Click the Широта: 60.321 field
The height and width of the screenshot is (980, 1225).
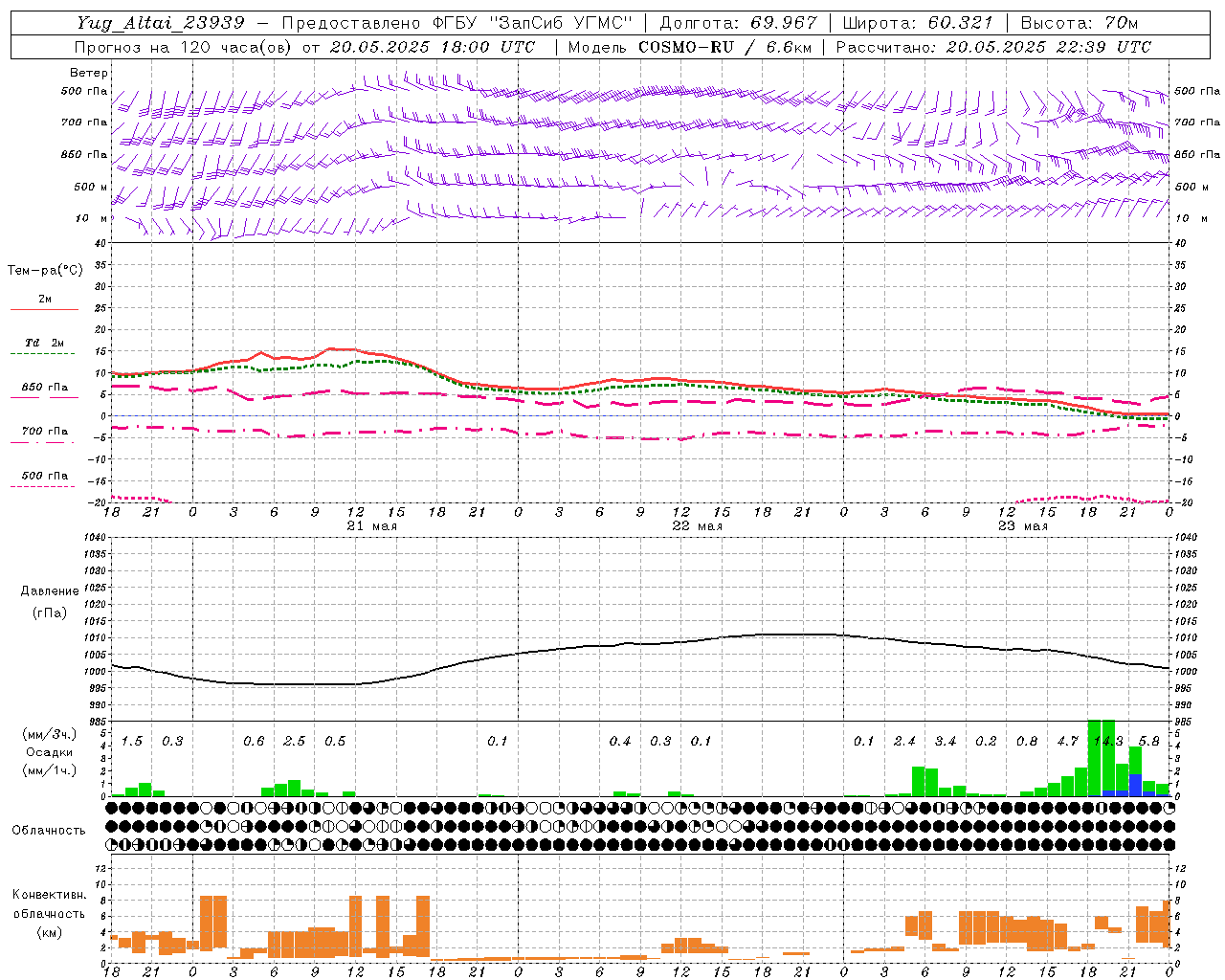(920, 23)
